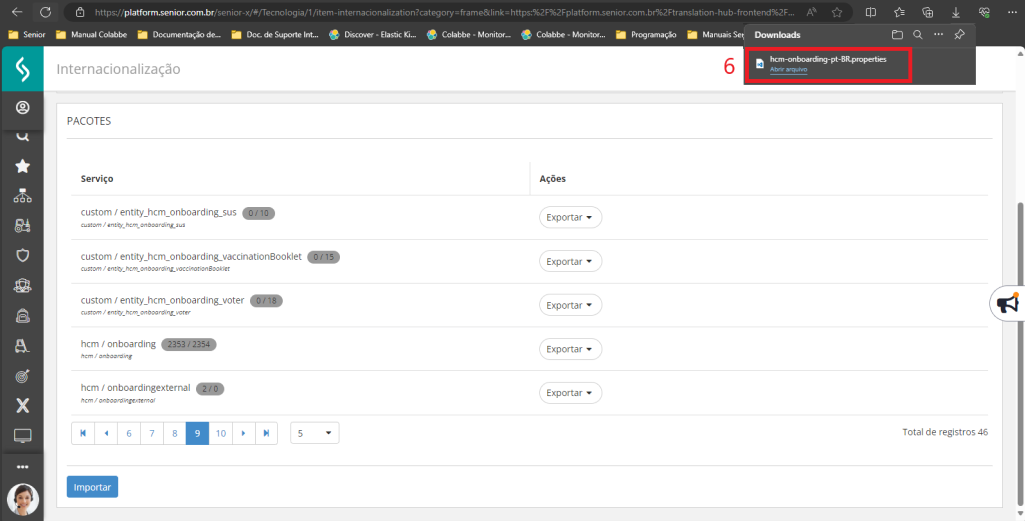
Task: Click Abrir arquivo link for downloaded file
Action: click(788, 69)
